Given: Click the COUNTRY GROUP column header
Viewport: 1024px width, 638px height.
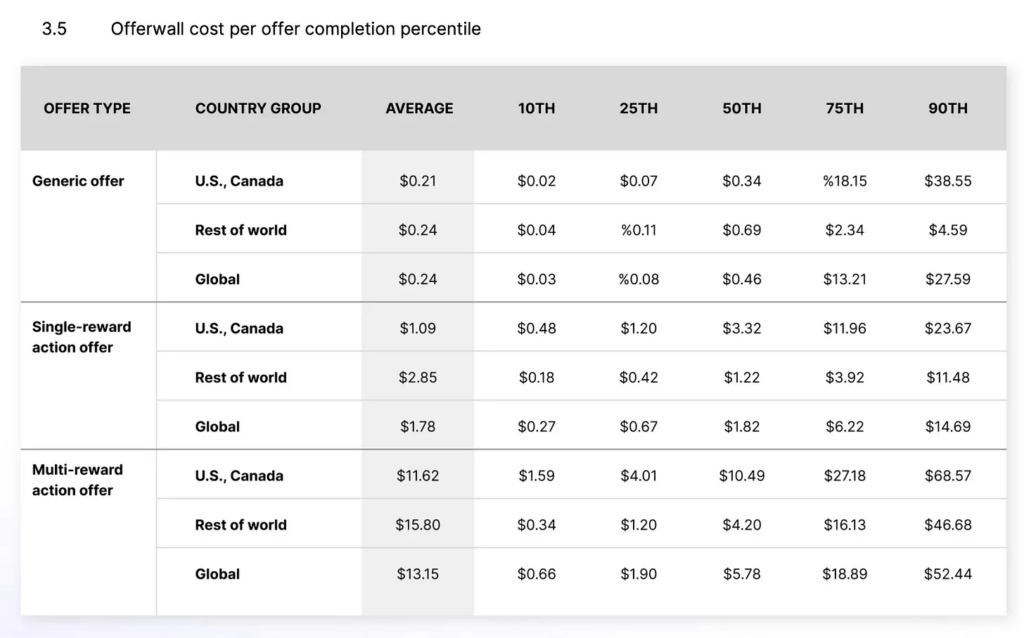Looking at the screenshot, I should [258, 108].
